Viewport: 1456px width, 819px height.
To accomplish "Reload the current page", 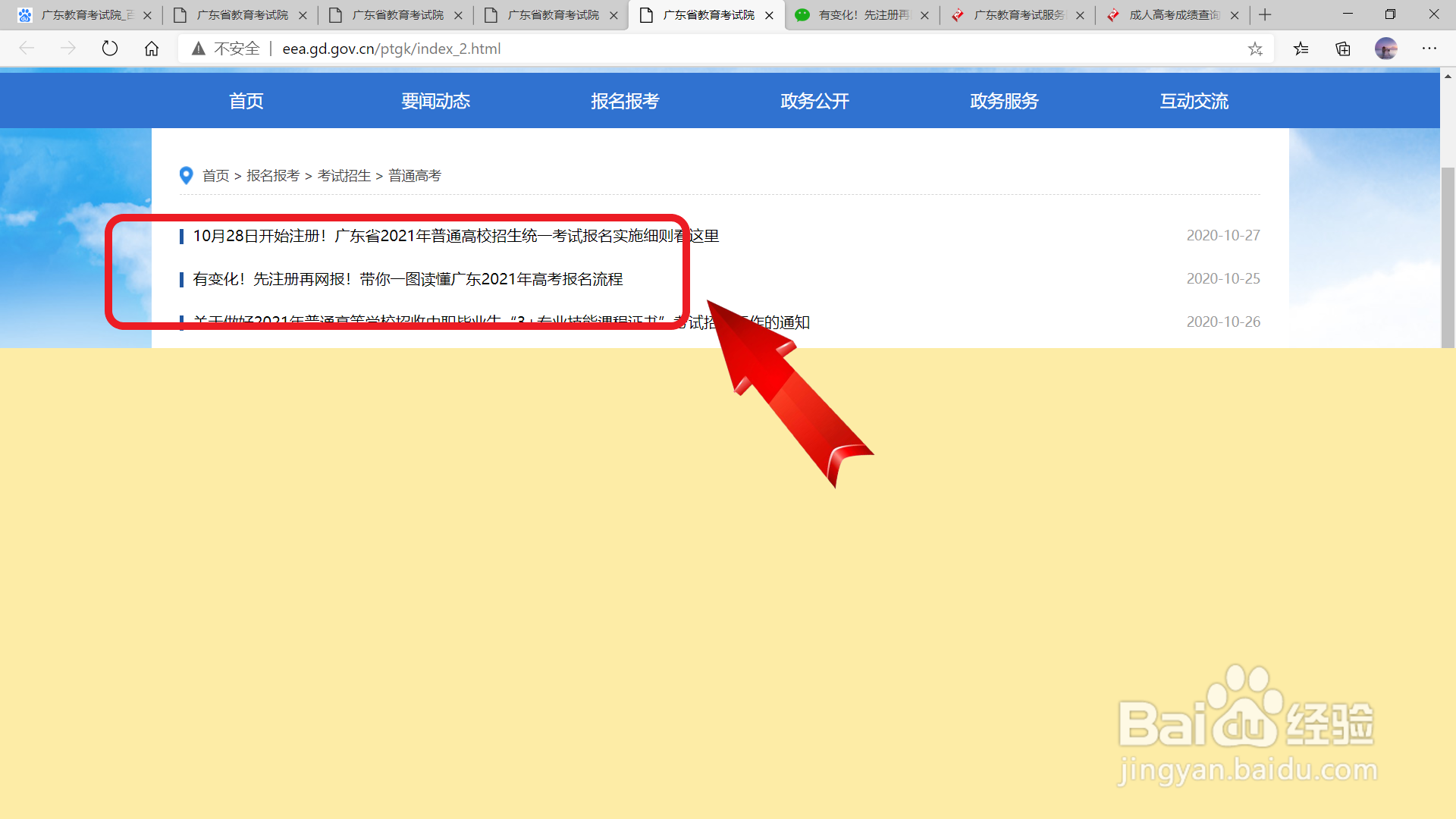I will tap(110, 49).
